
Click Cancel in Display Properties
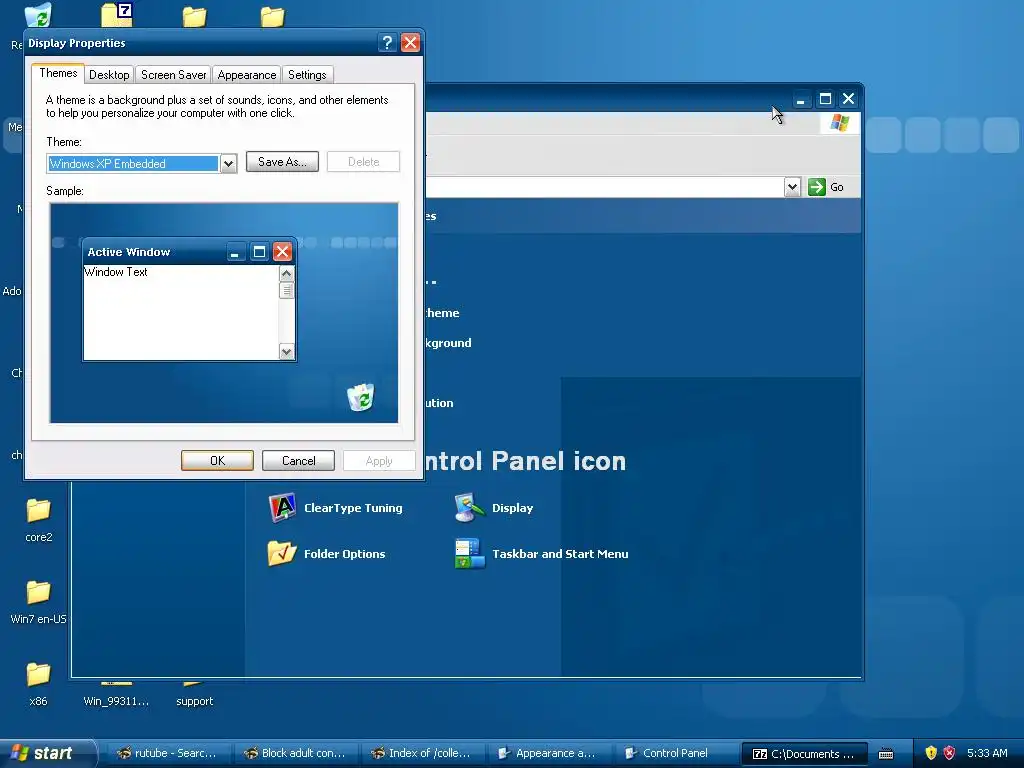pos(298,460)
